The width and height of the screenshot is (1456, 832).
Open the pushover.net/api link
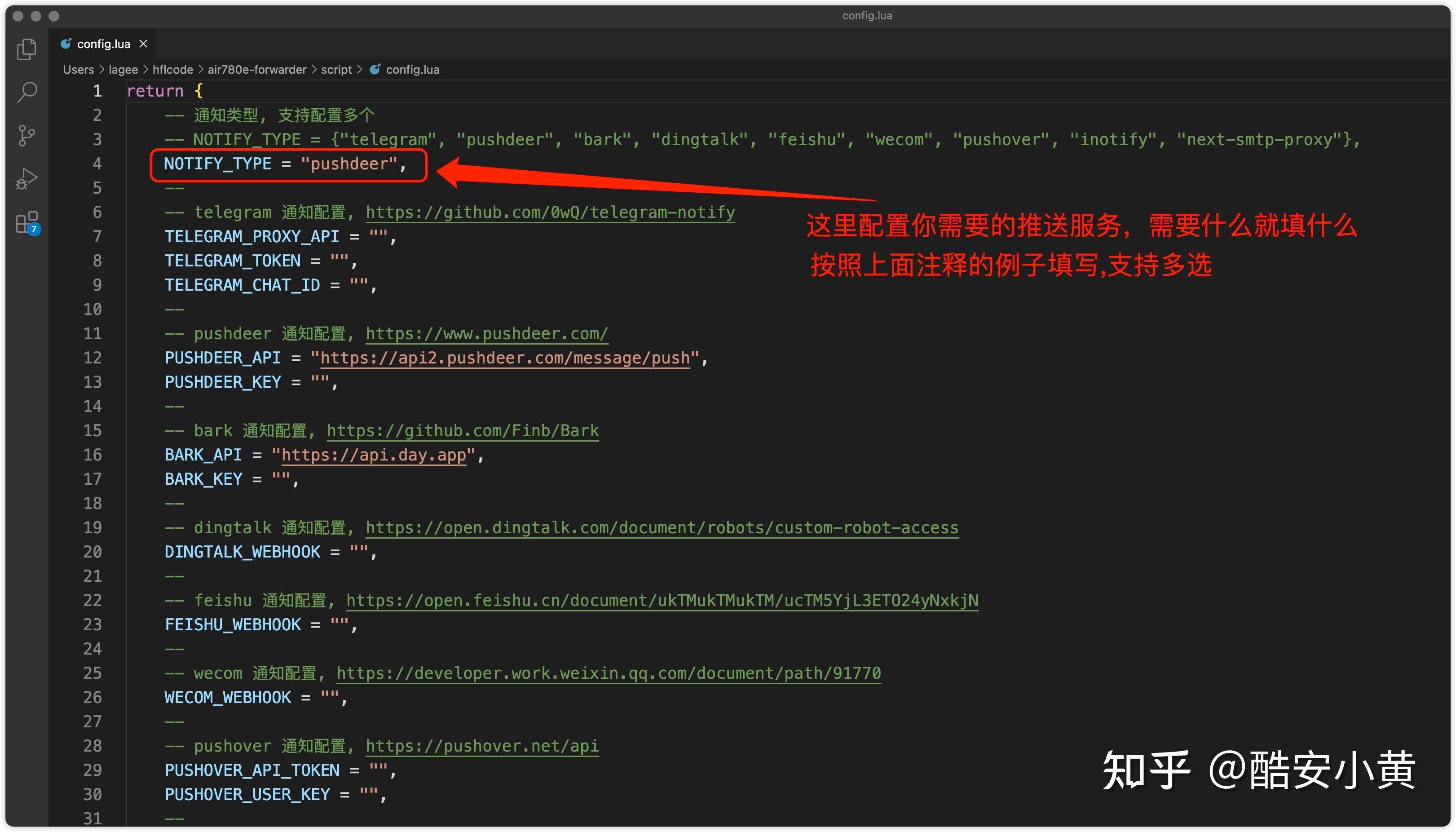pos(482,746)
